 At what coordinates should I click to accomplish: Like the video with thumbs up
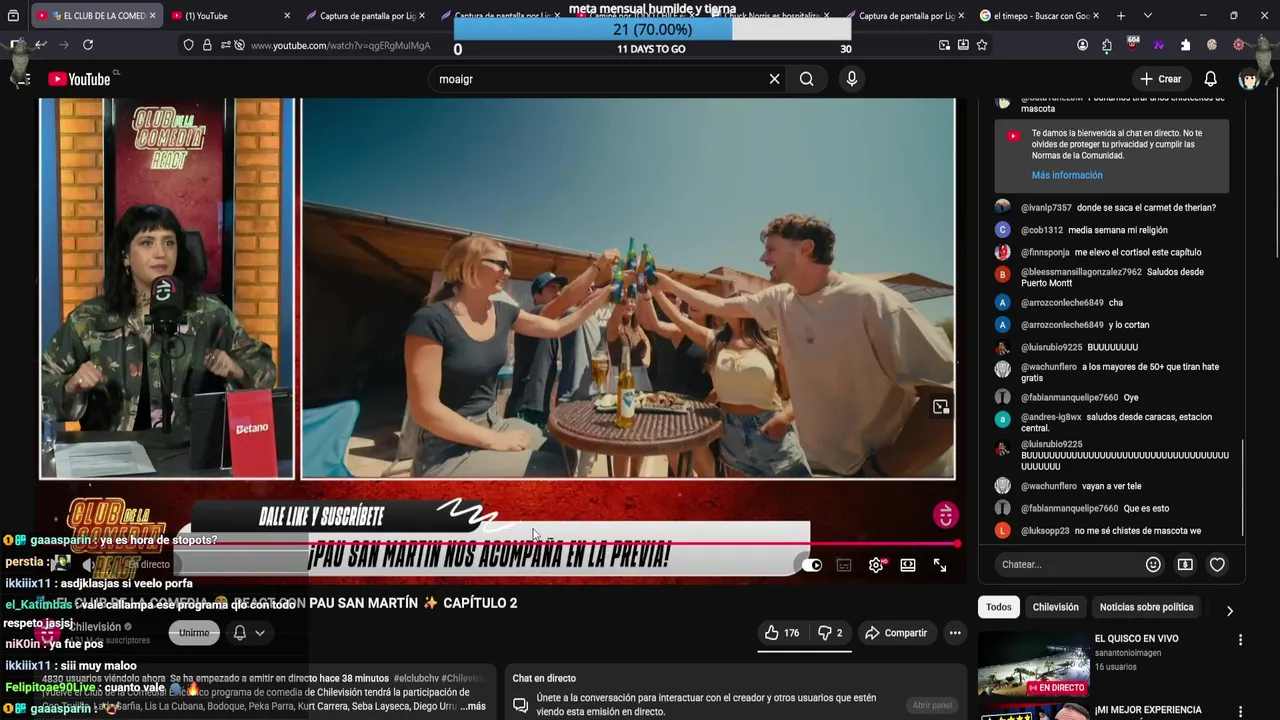tap(782, 633)
